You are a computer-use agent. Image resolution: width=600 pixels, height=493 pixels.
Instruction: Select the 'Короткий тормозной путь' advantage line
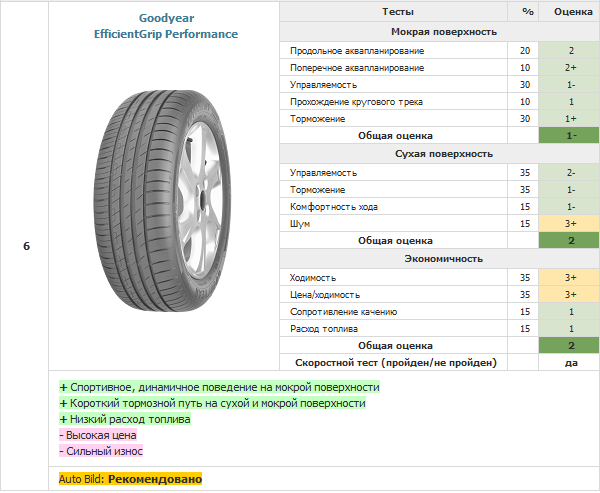click(x=212, y=403)
